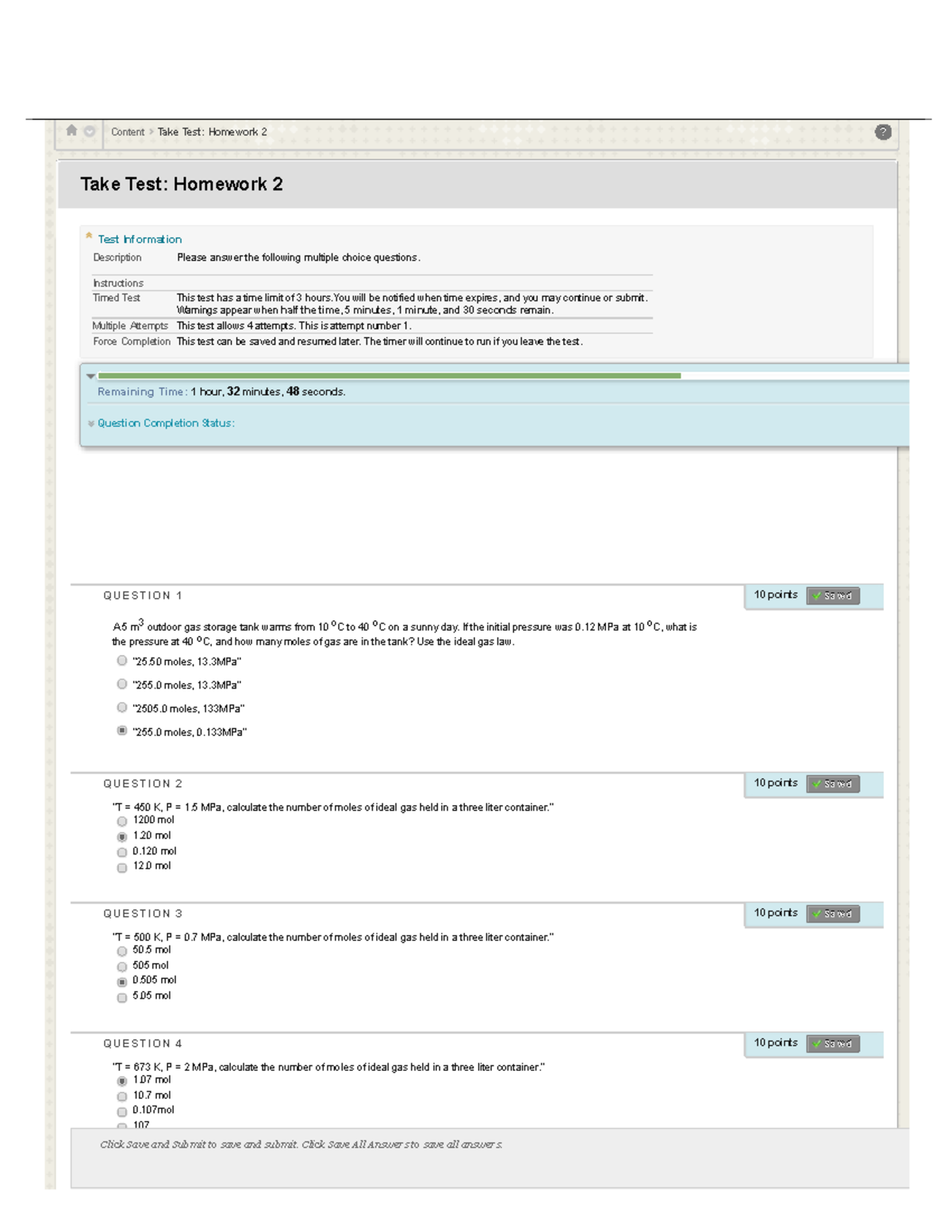Click the QUESTION 3 heading
The width and height of the screenshot is (952, 1232).
143,914
